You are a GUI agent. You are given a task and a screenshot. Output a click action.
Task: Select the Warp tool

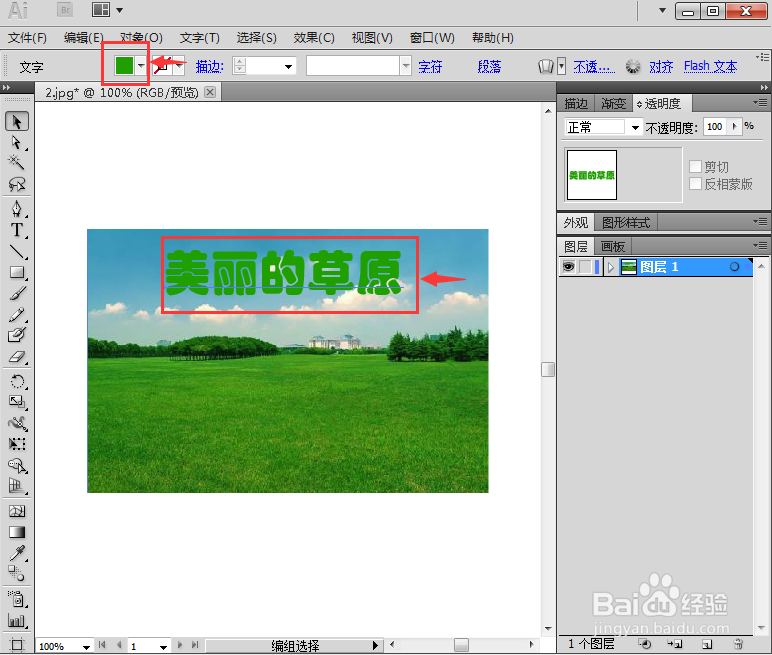17,423
